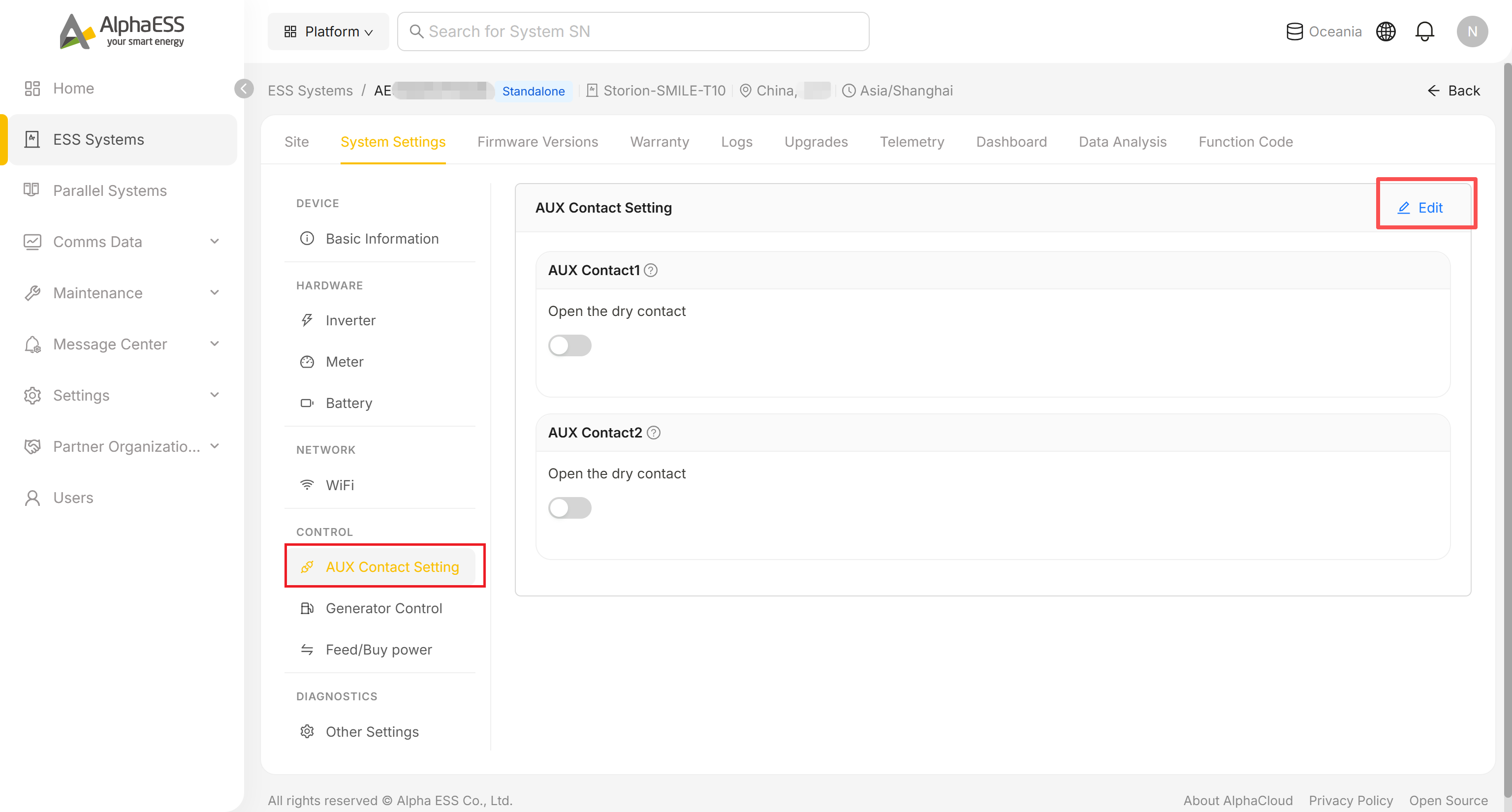Toggle AUX Contact1 dry contact switch
The height and width of the screenshot is (812, 1512).
point(569,345)
